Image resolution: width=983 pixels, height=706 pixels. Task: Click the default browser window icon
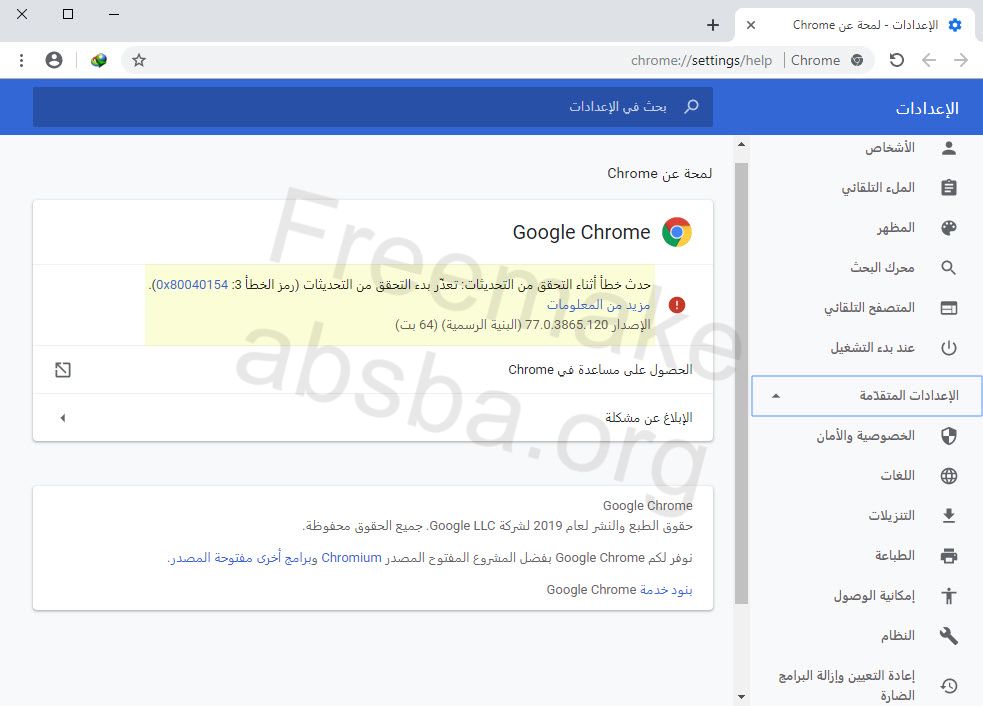949,308
